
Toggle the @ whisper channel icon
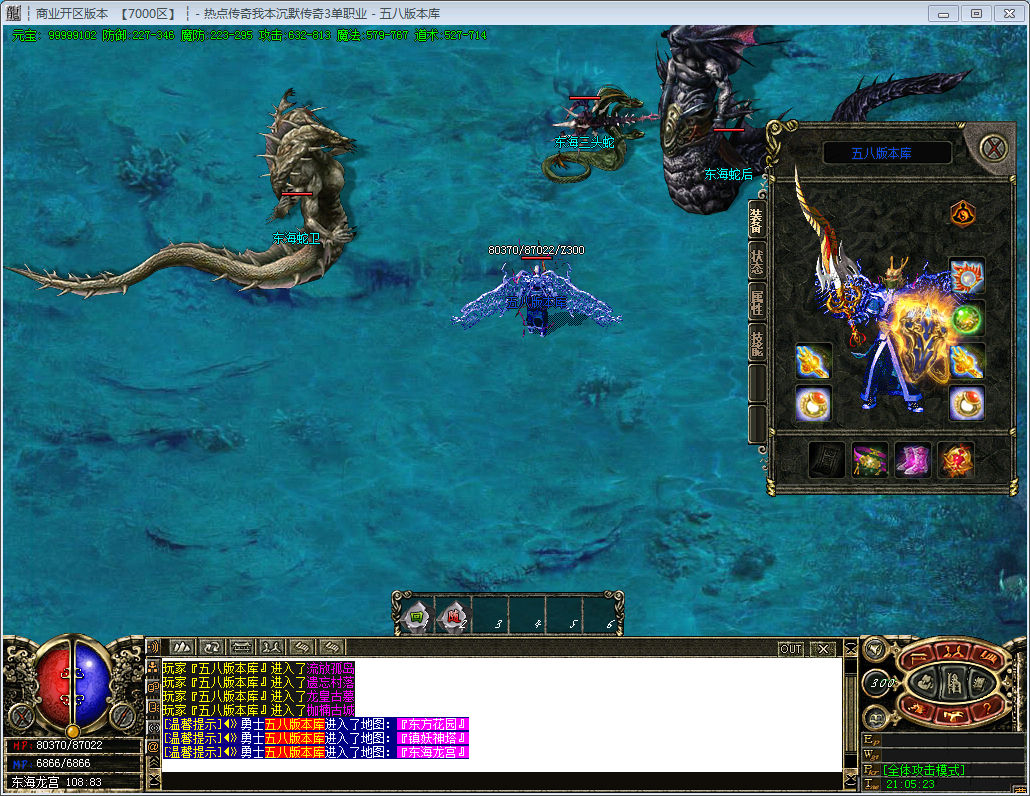click(x=153, y=747)
